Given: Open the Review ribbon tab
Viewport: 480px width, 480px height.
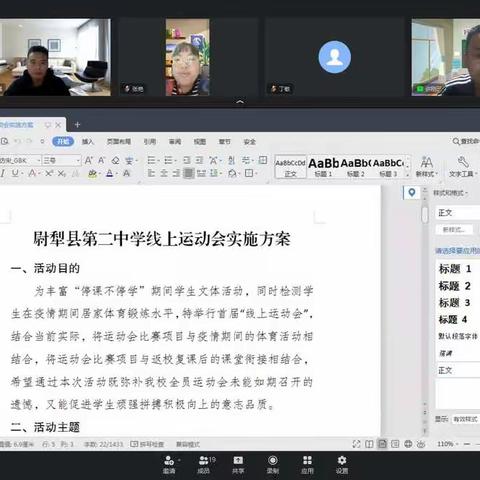Looking at the screenshot, I should tap(175, 141).
